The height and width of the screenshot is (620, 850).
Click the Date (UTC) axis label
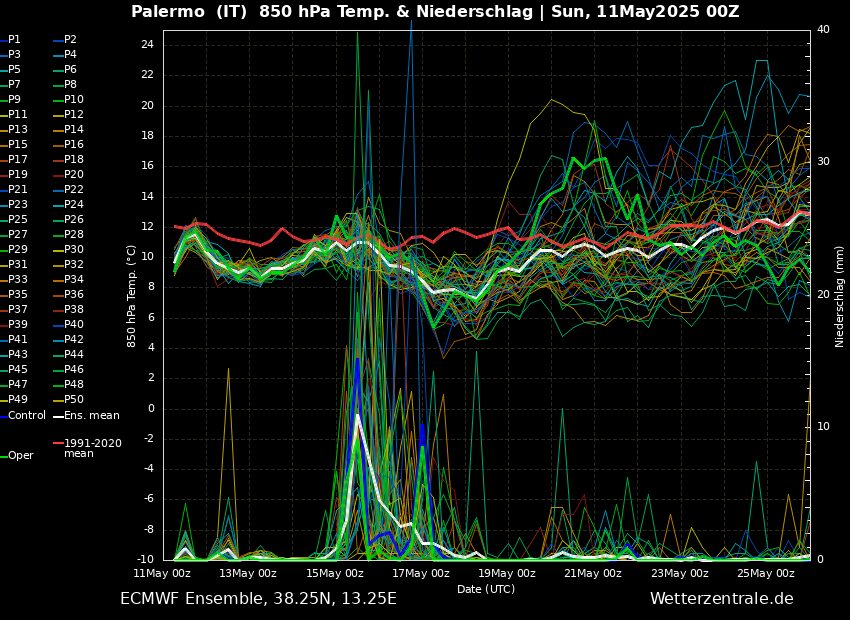coord(485,589)
